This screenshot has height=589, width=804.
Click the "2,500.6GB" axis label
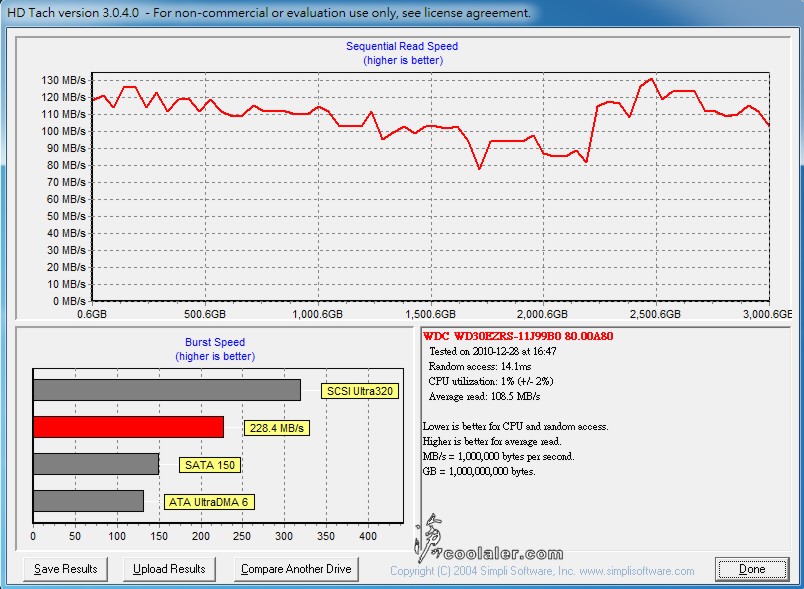[x=655, y=314]
